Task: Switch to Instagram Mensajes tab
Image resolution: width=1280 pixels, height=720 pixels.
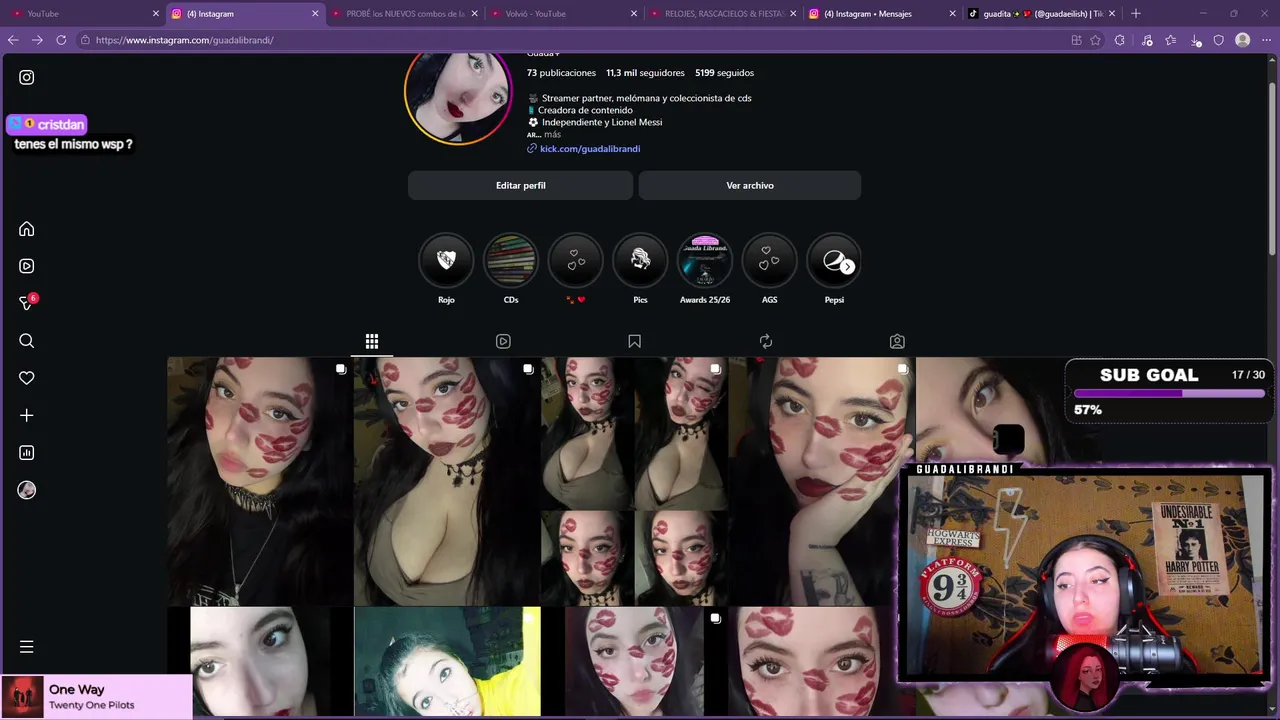Action: click(x=882, y=13)
